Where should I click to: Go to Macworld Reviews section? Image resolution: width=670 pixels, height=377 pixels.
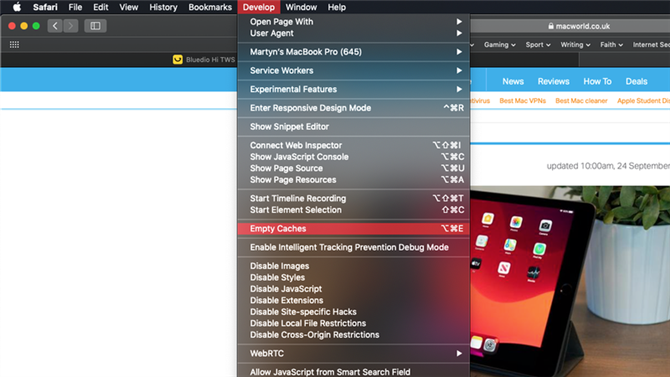tap(553, 81)
